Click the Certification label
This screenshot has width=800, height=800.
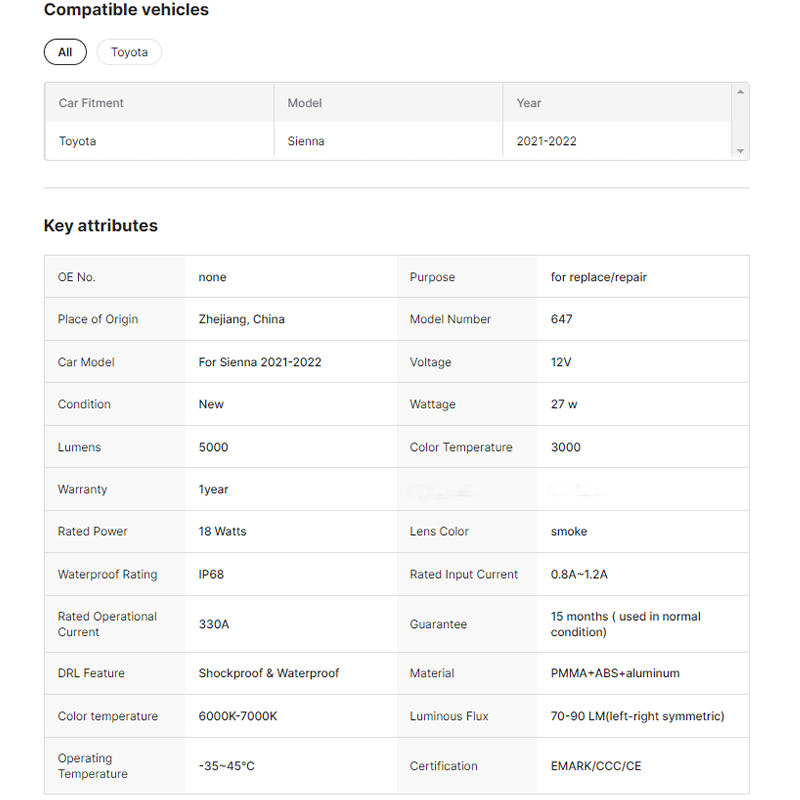(x=443, y=766)
